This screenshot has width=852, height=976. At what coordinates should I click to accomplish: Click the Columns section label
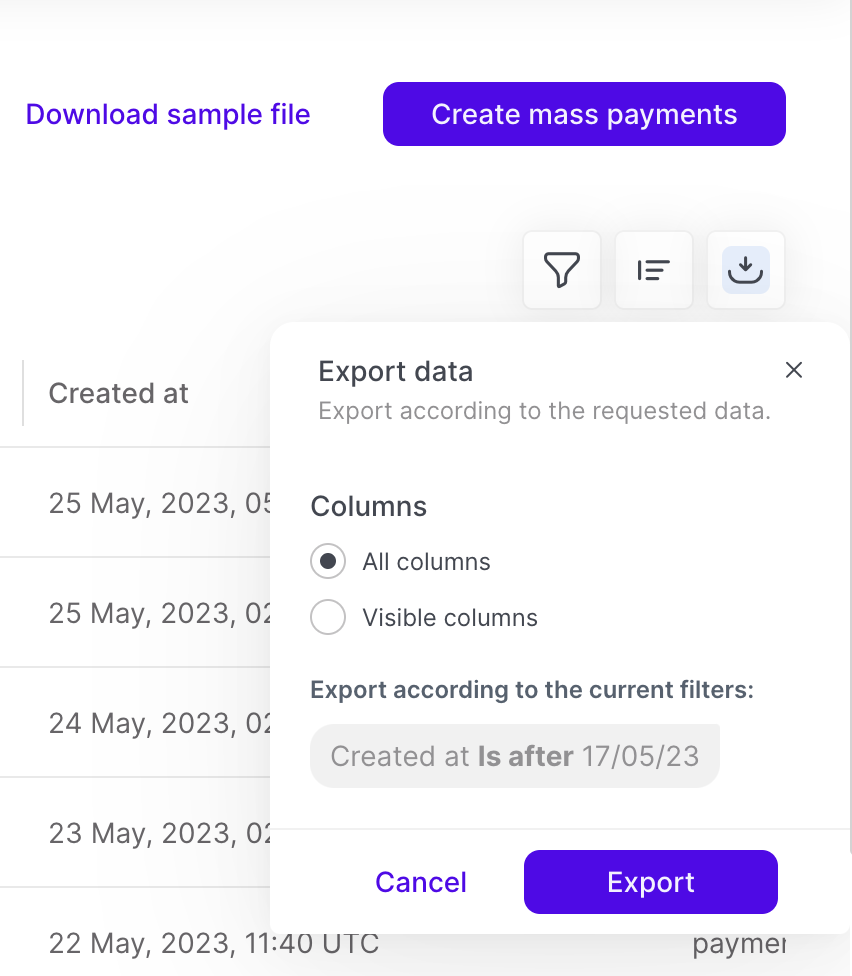(x=369, y=506)
